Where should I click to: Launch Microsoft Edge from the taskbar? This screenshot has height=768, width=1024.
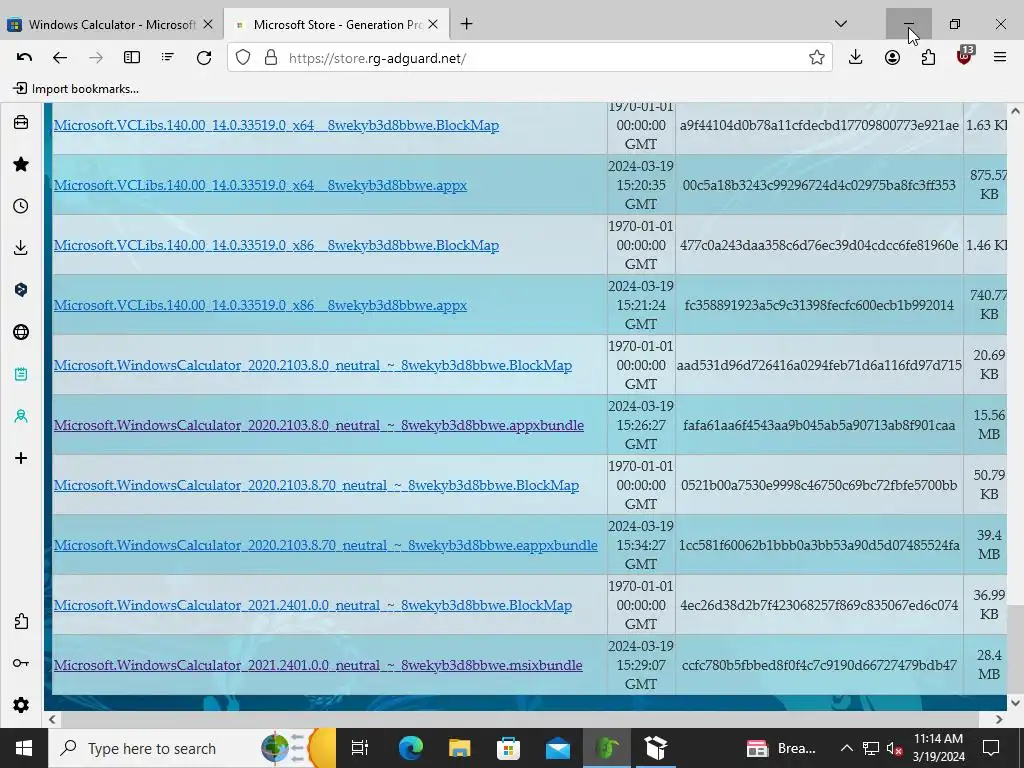[410, 748]
